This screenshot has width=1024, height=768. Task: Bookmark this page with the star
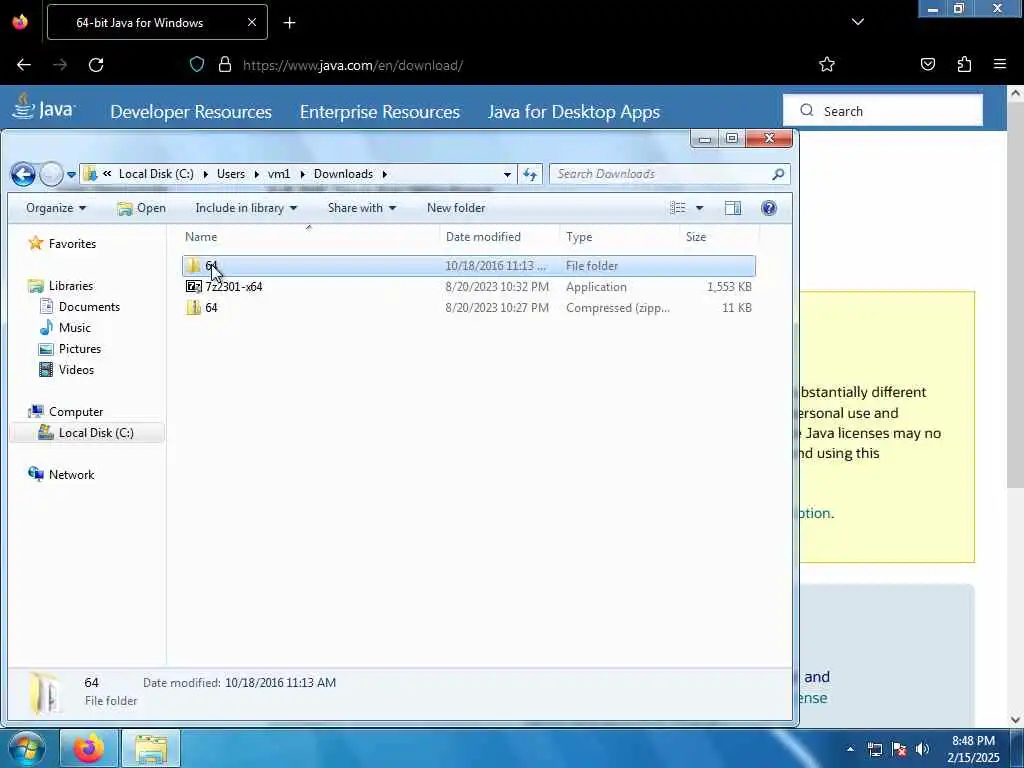coord(827,65)
